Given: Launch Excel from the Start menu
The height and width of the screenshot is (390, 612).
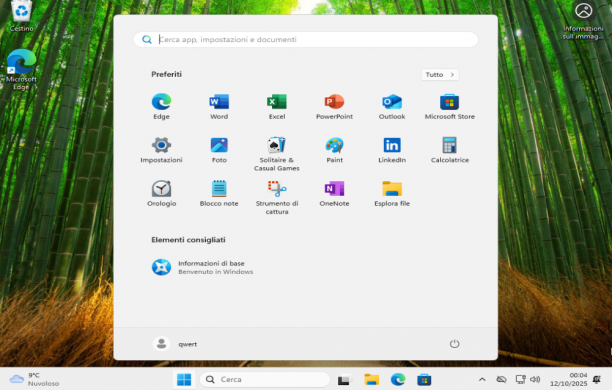Looking at the screenshot, I should (x=277, y=107).
